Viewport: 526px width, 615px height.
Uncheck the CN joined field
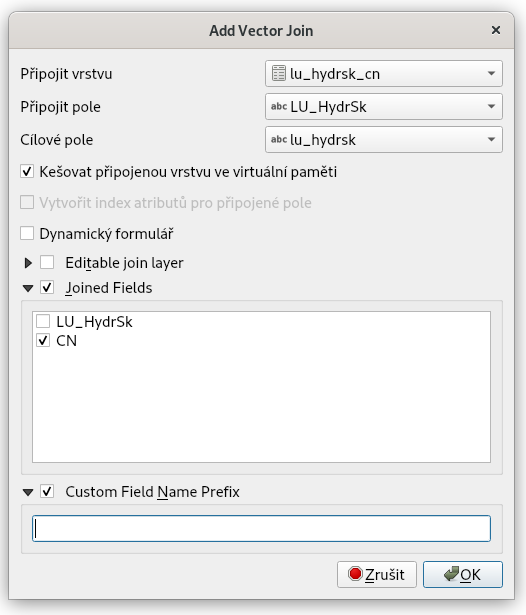pos(43,340)
